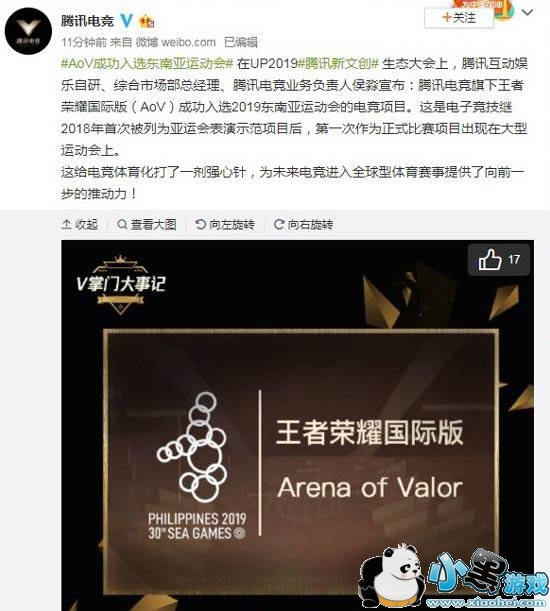Click the 收起 up-arrow icon

point(66,224)
